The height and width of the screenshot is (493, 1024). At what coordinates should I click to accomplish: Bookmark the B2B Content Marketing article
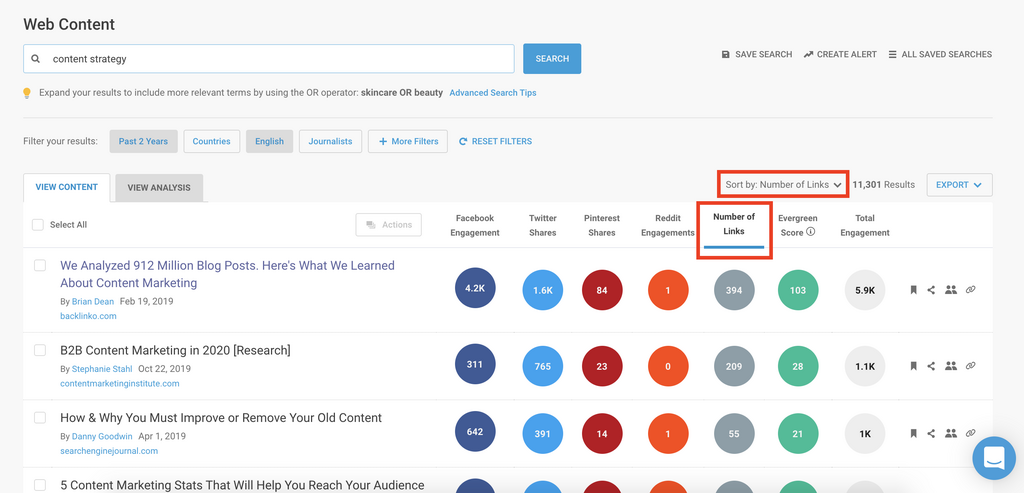click(x=913, y=366)
